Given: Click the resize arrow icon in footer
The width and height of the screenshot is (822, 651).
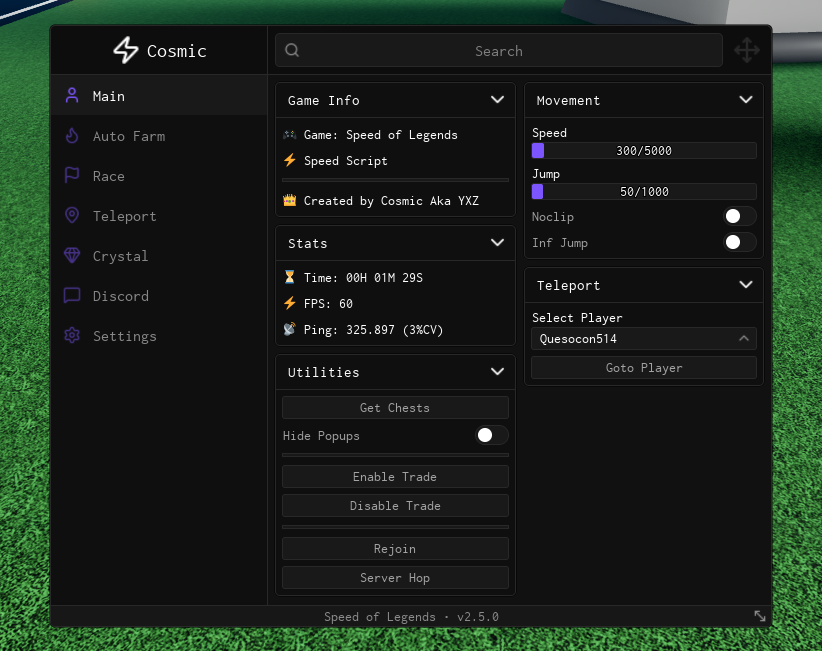Looking at the screenshot, I should [760, 616].
